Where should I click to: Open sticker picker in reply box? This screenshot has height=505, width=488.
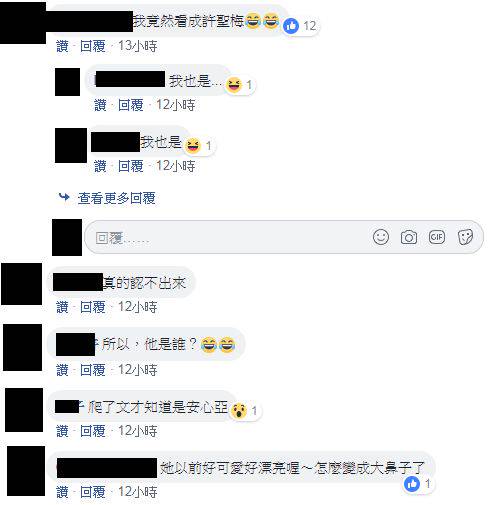(465, 237)
